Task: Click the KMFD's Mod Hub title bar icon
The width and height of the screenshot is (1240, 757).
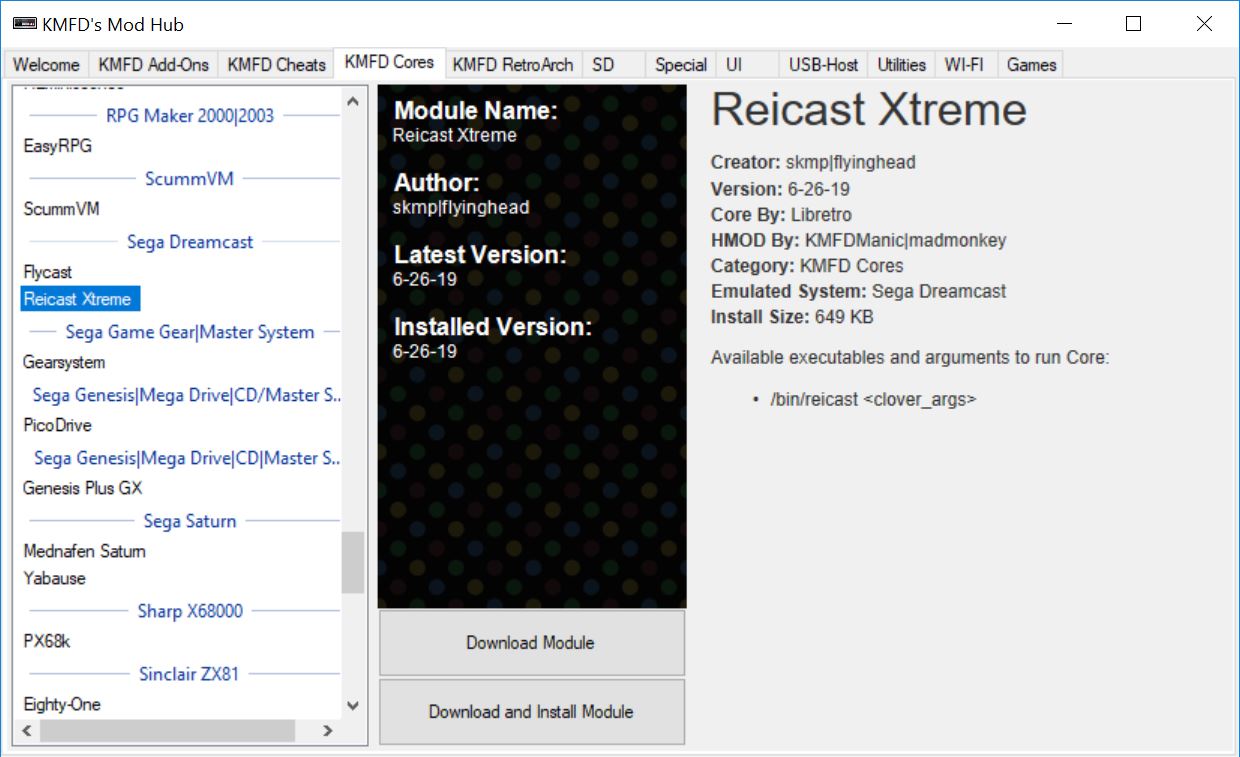Action: (25, 24)
